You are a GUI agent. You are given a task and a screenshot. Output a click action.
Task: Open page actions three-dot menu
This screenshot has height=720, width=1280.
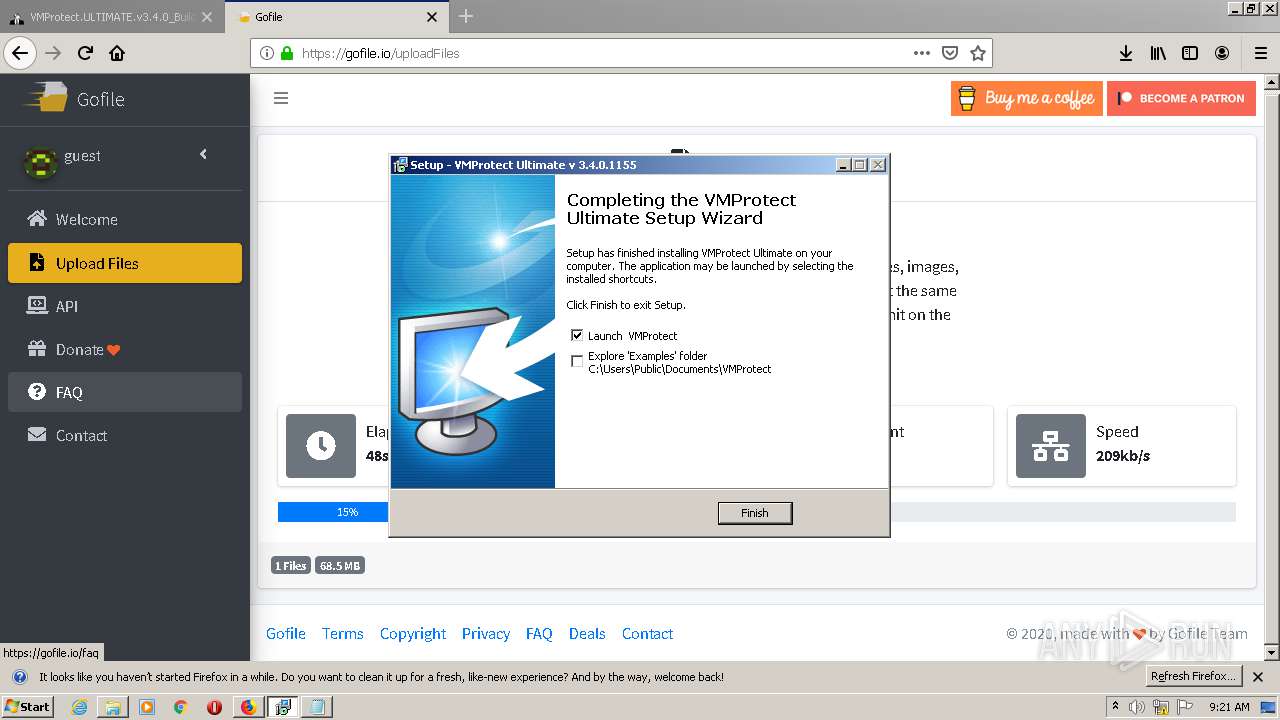point(922,53)
